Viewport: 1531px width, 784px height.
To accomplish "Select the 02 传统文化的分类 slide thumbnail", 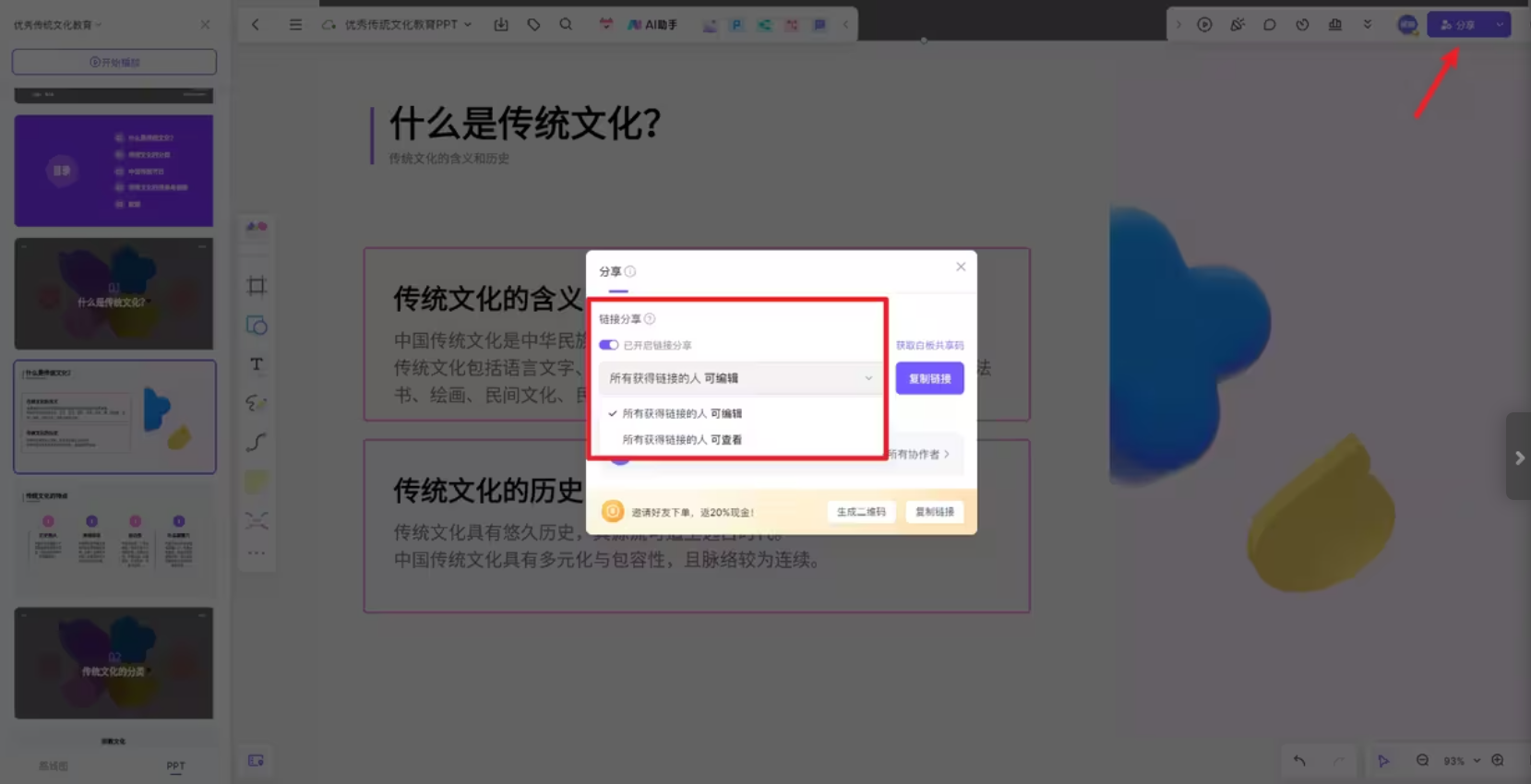I will pos(114,663).
